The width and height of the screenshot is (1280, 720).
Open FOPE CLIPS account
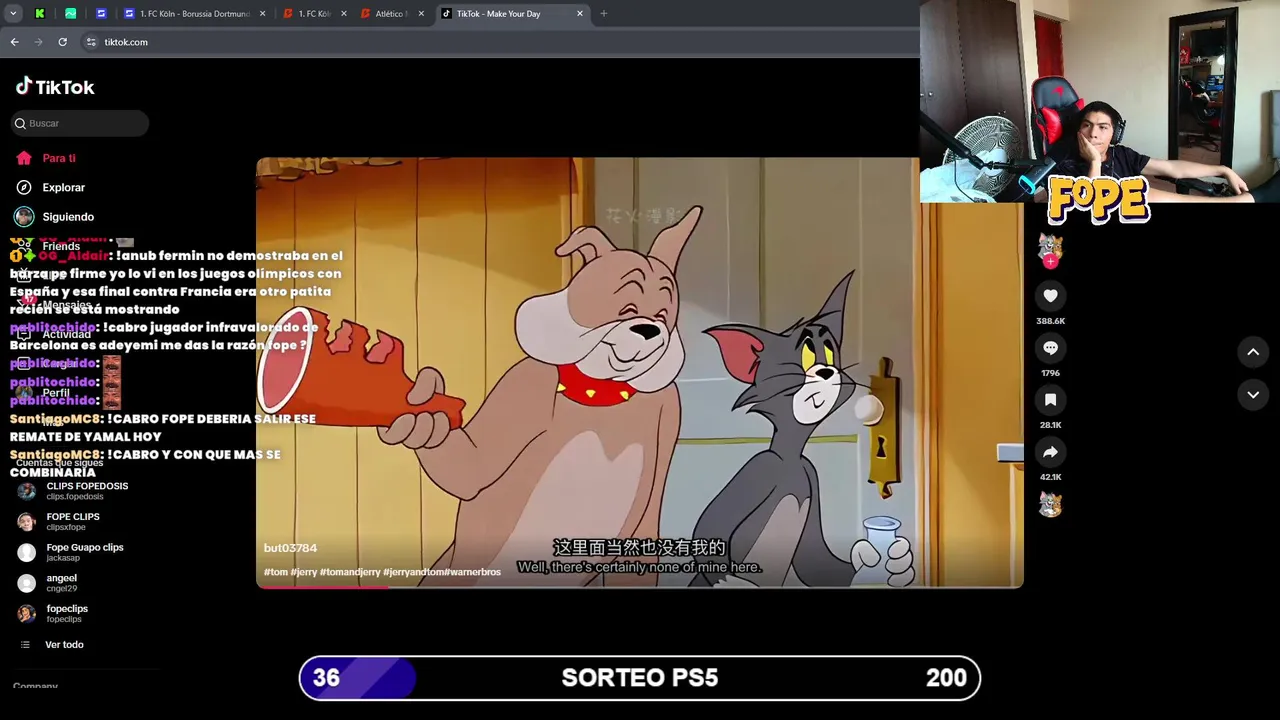pos(73,521)
